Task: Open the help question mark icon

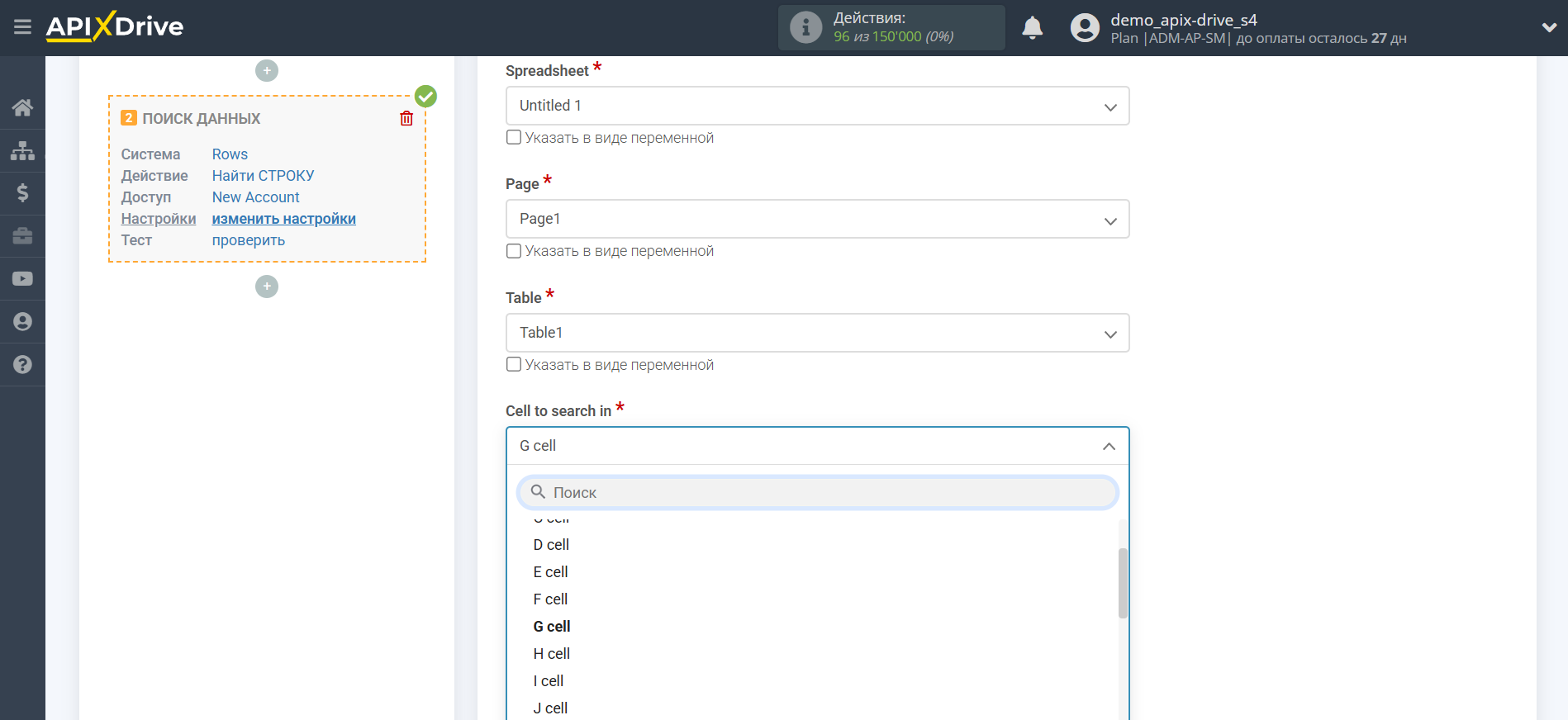Action: 22,364
